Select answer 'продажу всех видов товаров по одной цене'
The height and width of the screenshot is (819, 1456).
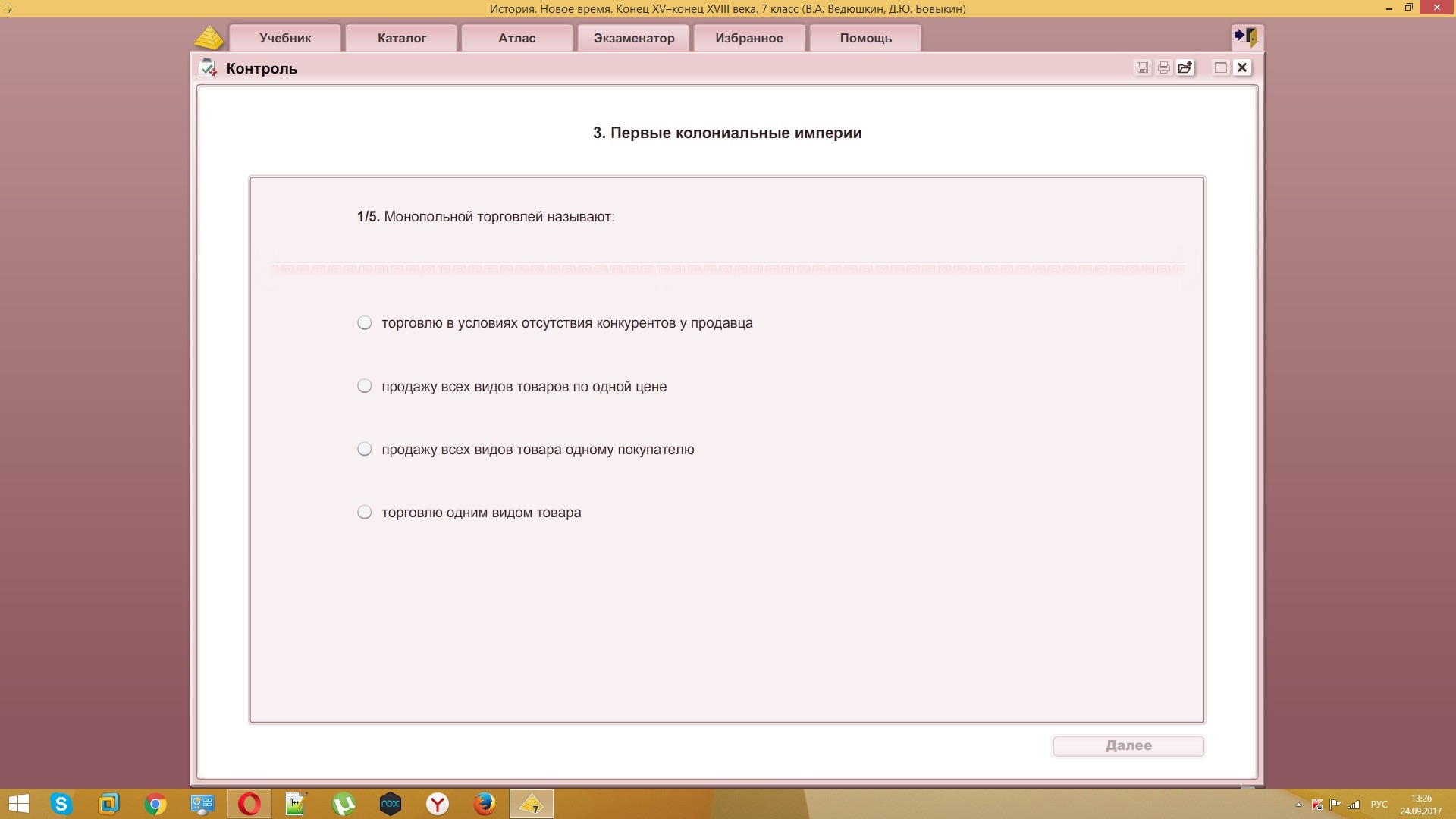tap(365, 386)
